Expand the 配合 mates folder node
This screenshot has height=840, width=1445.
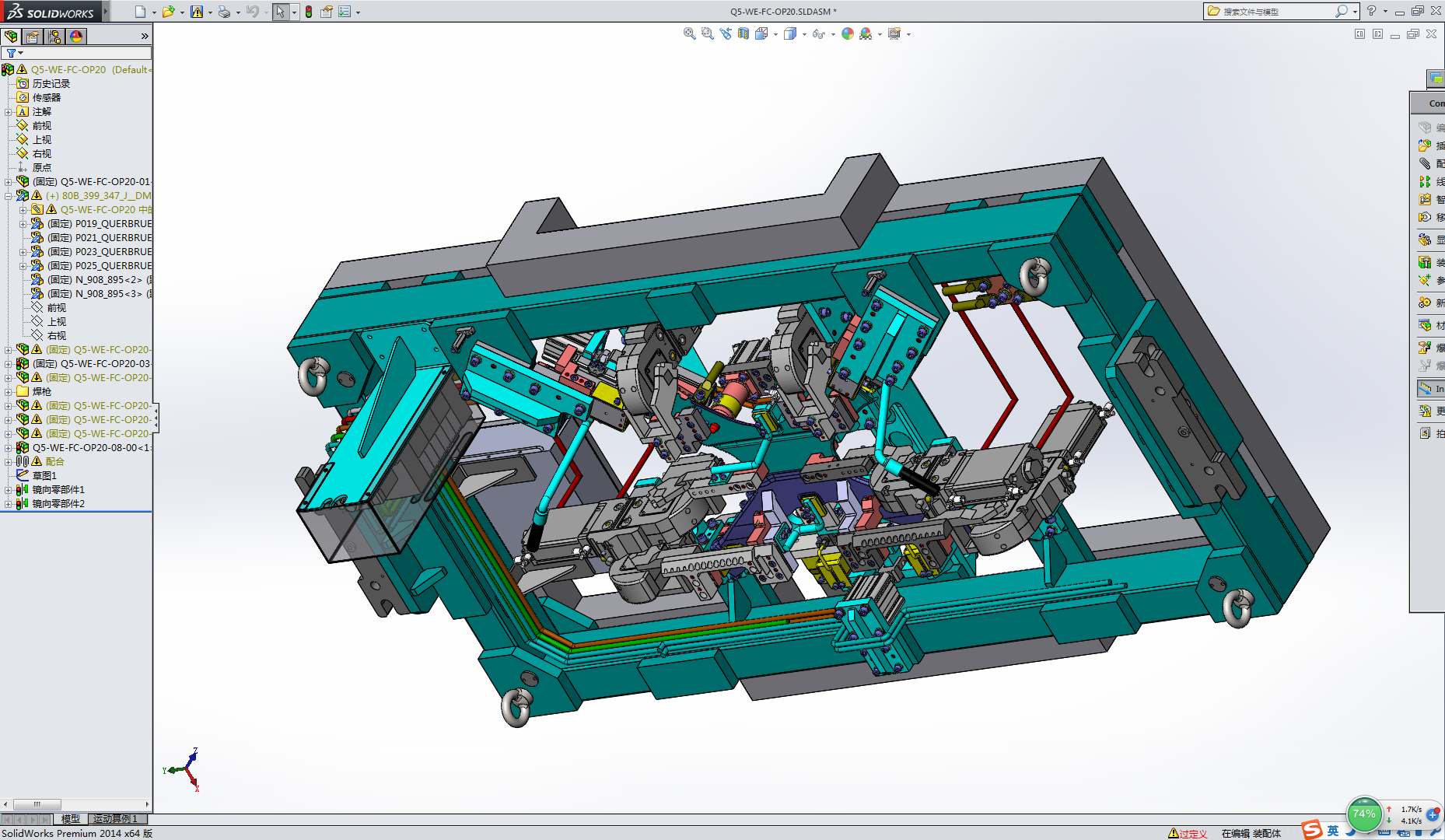click(9, 462)
